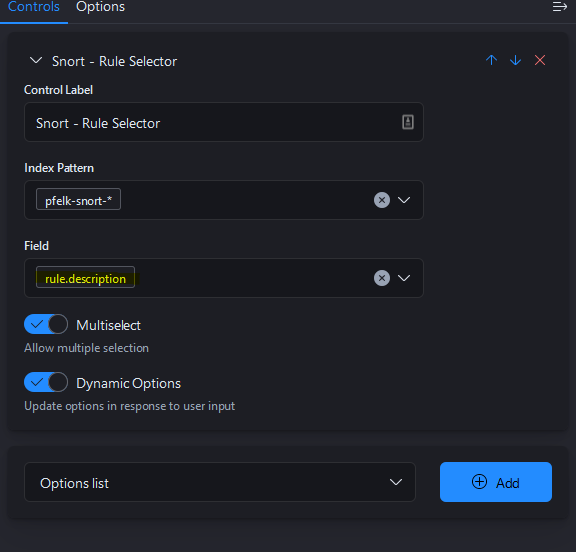Switch to the Options tab
This screenshot has height=552, width=576.
pyautogui.click(x=100, y=7)
